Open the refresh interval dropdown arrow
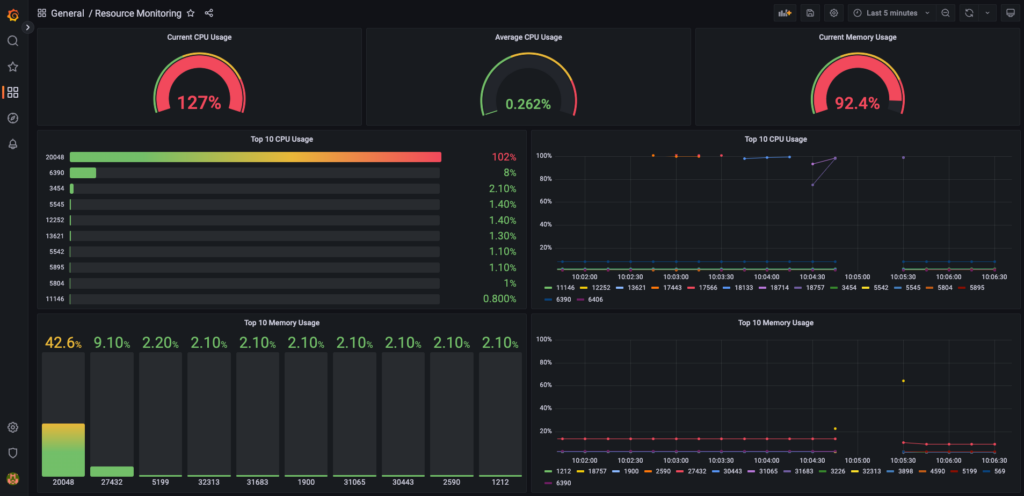Viewport: 1024px width, 496px height. click(987, 13)
